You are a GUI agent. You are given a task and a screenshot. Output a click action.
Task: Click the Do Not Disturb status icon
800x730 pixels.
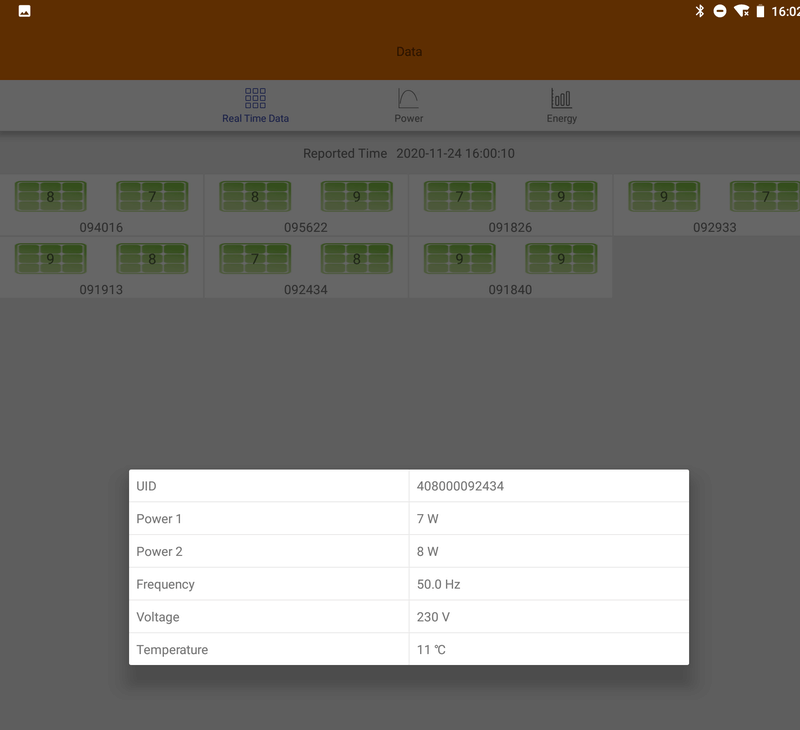tap(720, 11)
